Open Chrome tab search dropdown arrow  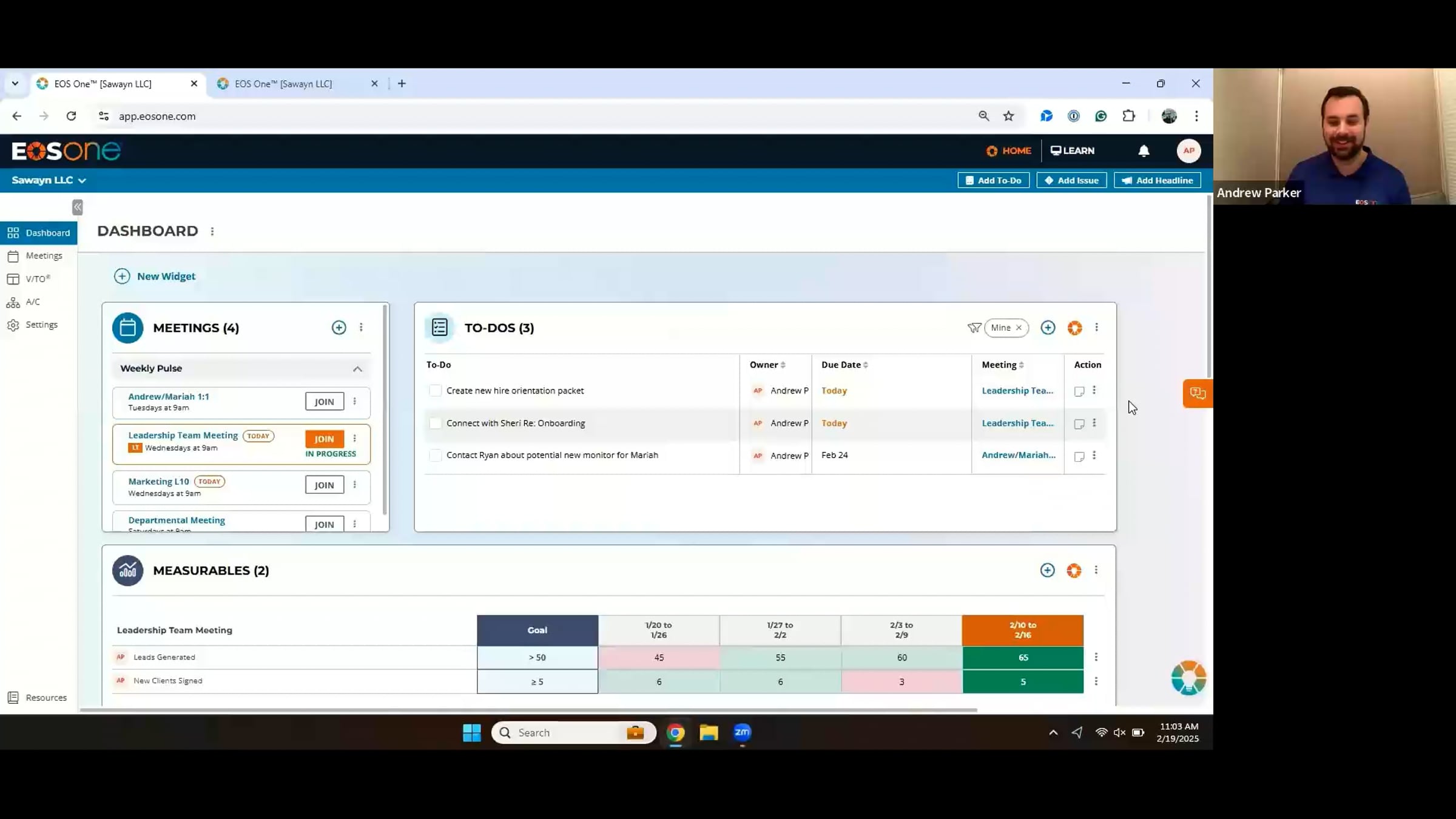point(15,84)
